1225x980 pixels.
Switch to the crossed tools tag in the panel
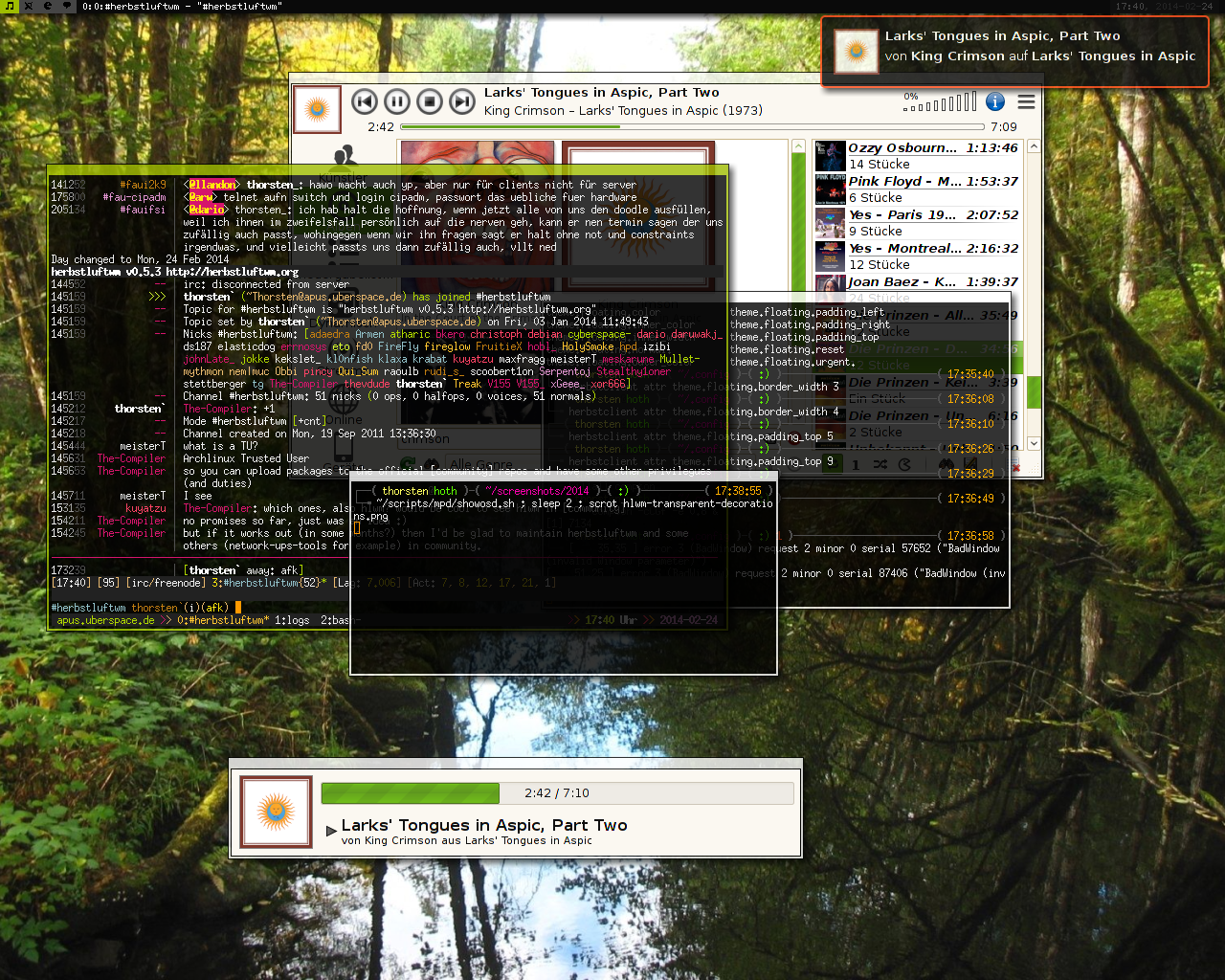(x=29, y=6)
